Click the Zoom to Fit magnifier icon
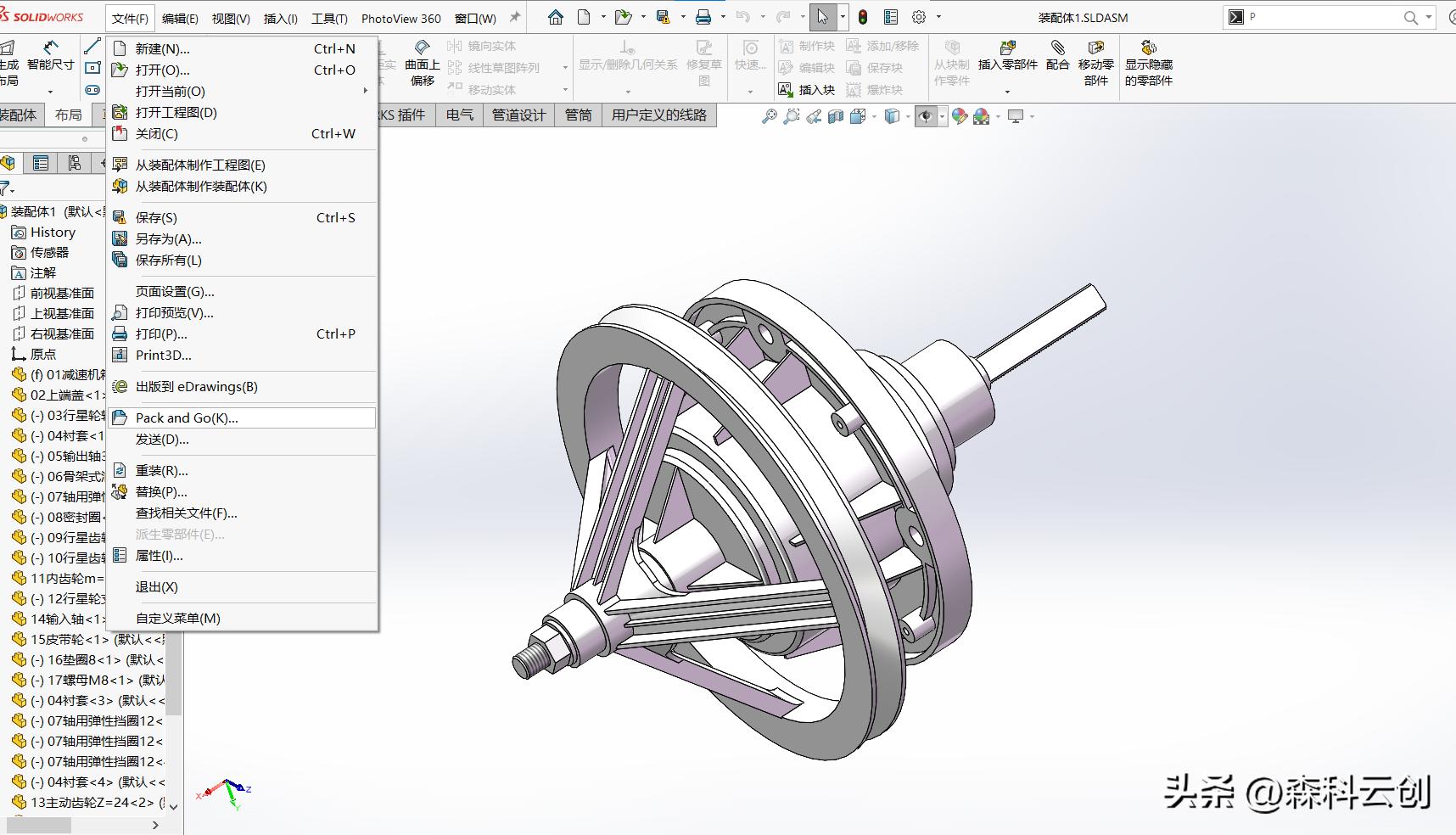 (x=769, y=116)
